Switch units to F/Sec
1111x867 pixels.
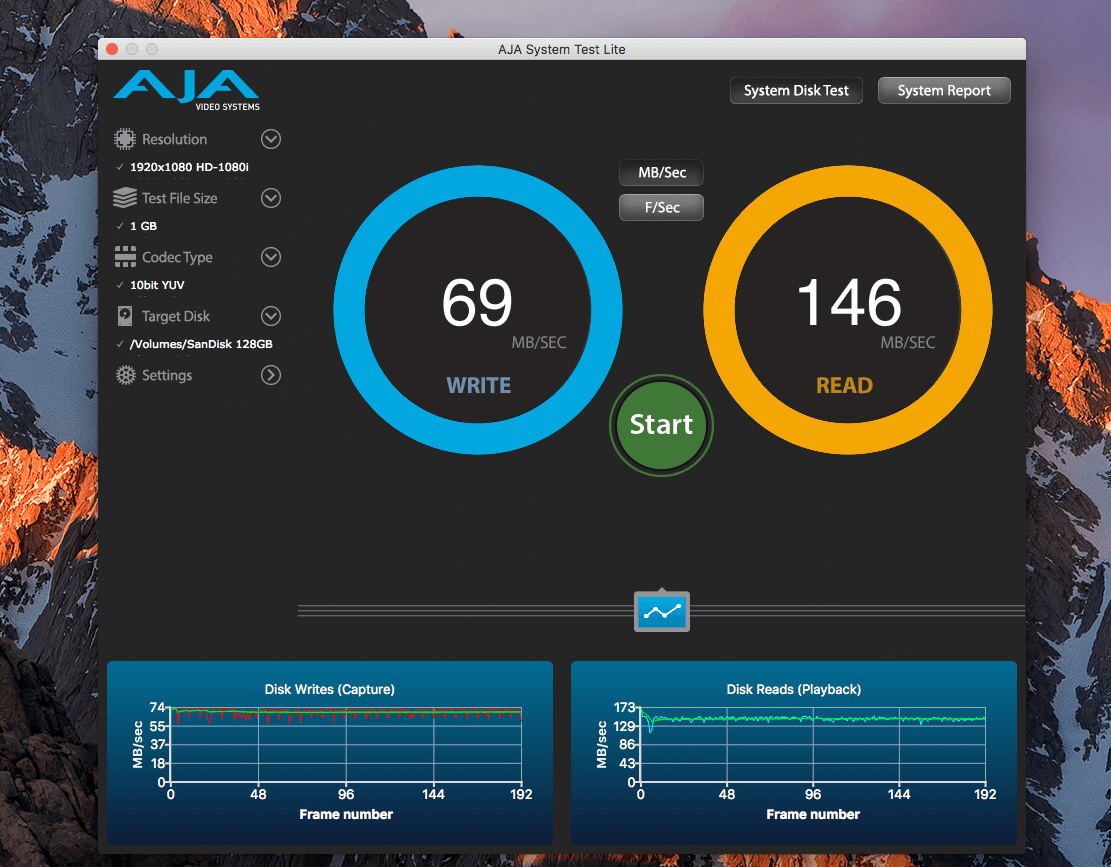click(x=662, y=207)
